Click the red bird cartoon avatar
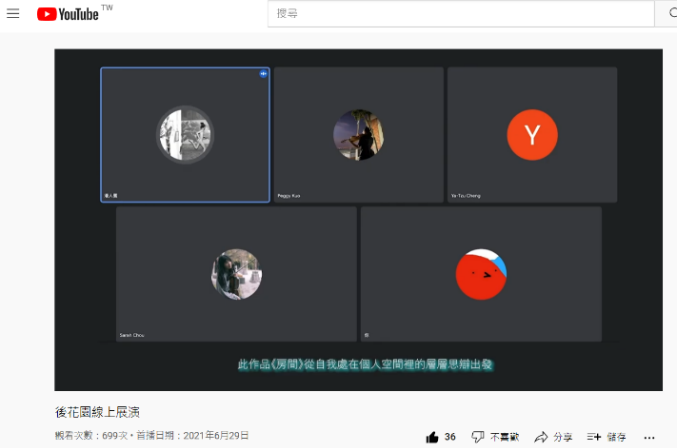The height and width of the screenshot is (448, 677). tap(481, 274)
